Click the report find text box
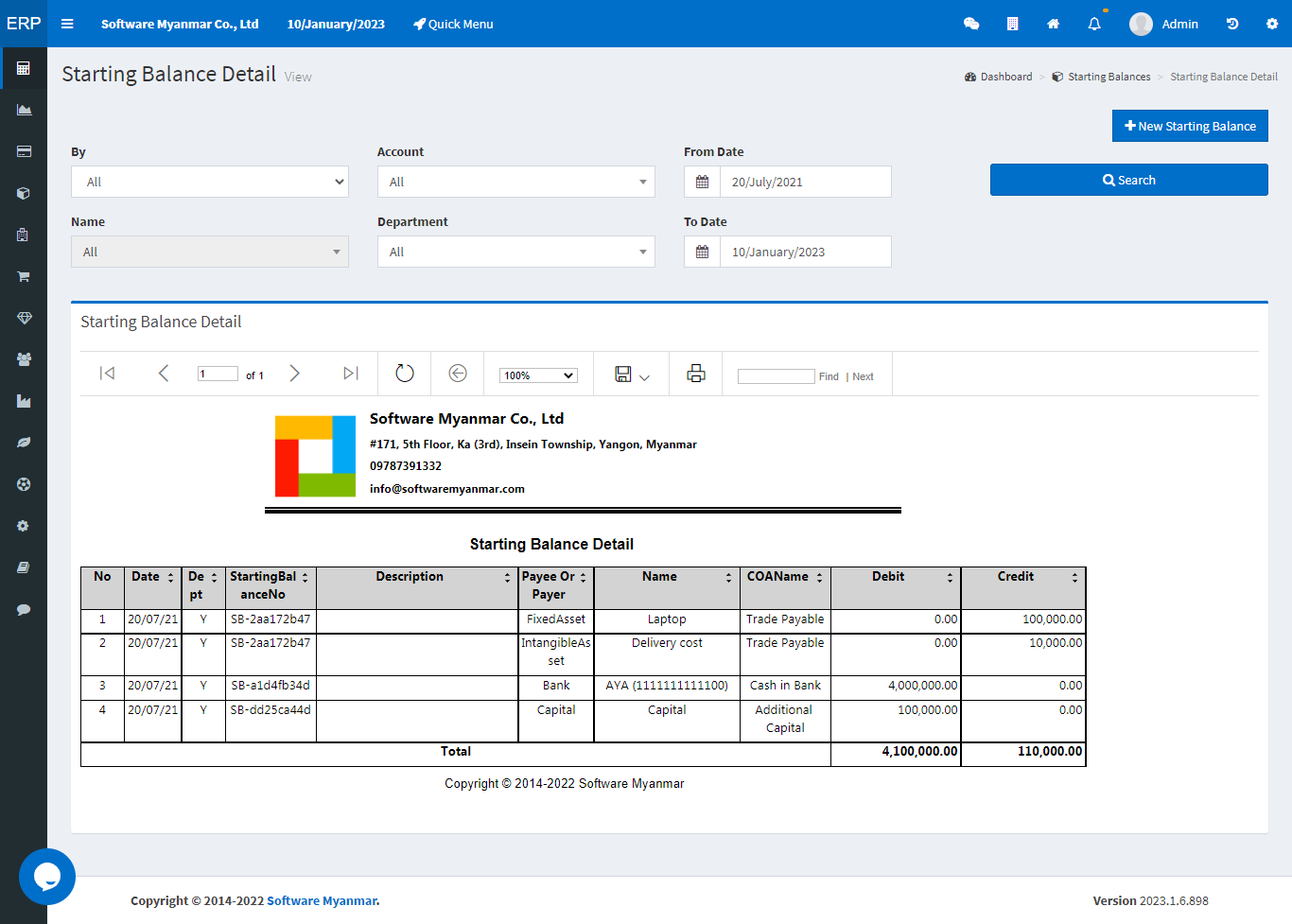Screen dimensions: 1292x924 pyautogui.click(x=776, y=376)
